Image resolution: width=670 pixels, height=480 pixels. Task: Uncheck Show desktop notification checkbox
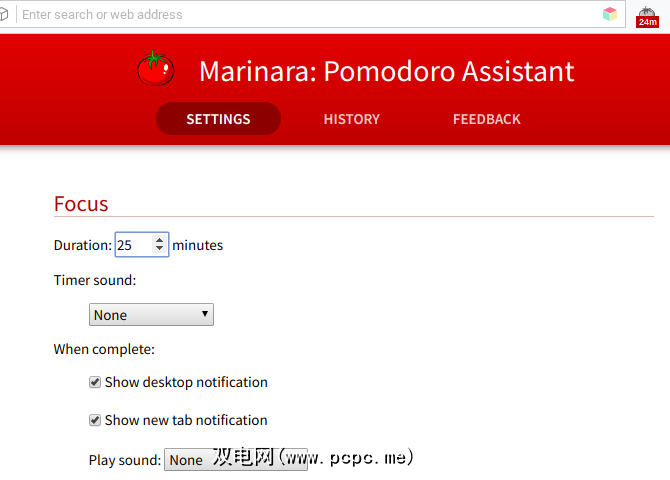click(95, 382)
